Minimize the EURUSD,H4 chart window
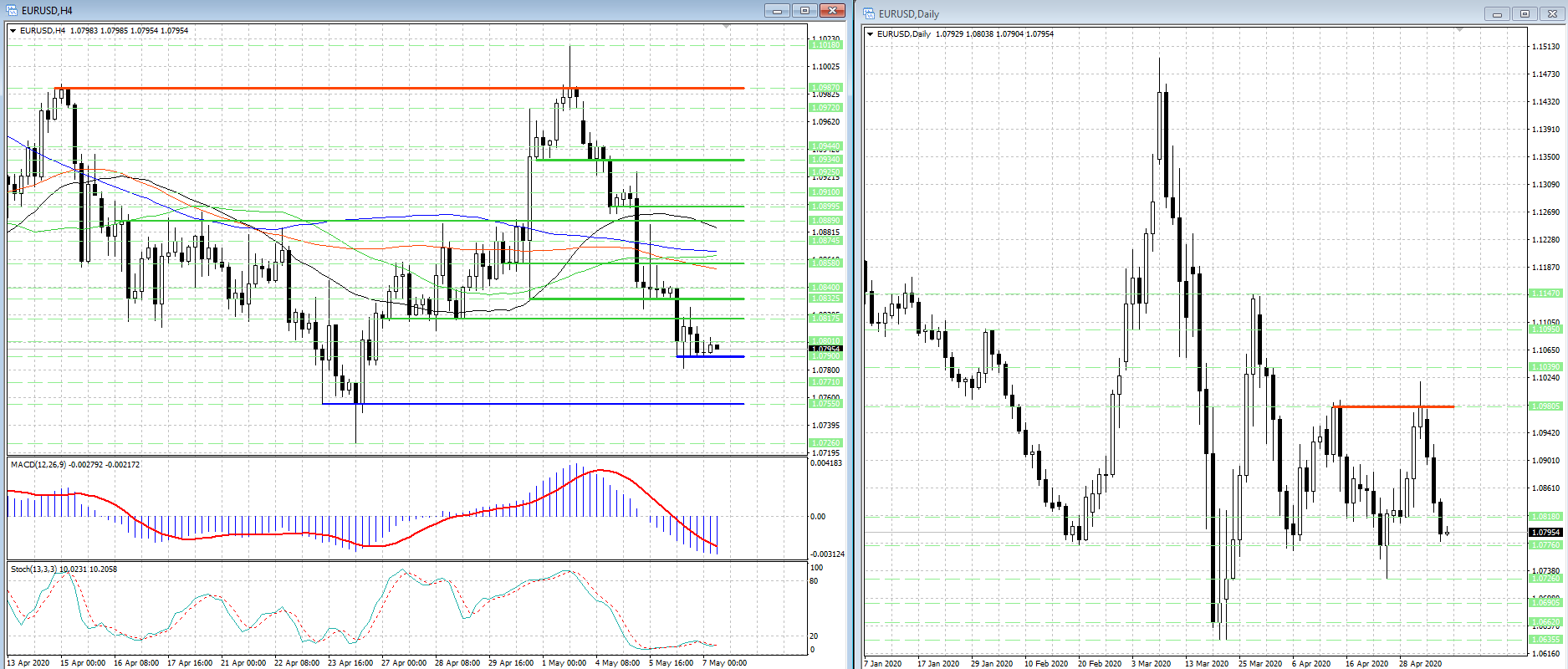 click(x=777, y=11)
